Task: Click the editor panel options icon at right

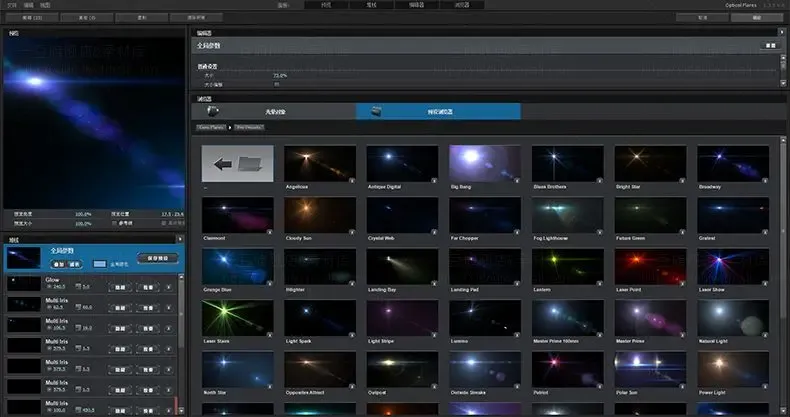Action: coord(770,45)
